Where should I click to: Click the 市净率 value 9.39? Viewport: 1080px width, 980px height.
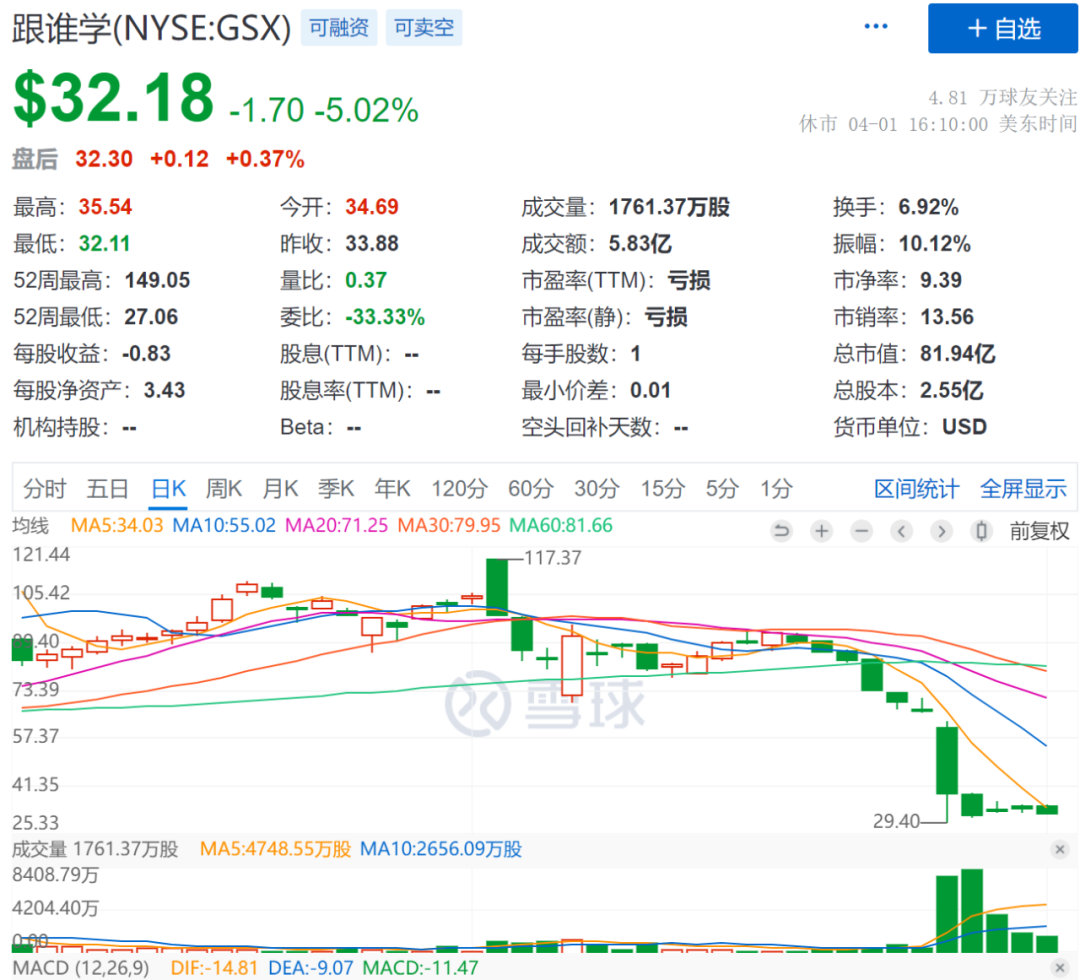click(941, 280)
